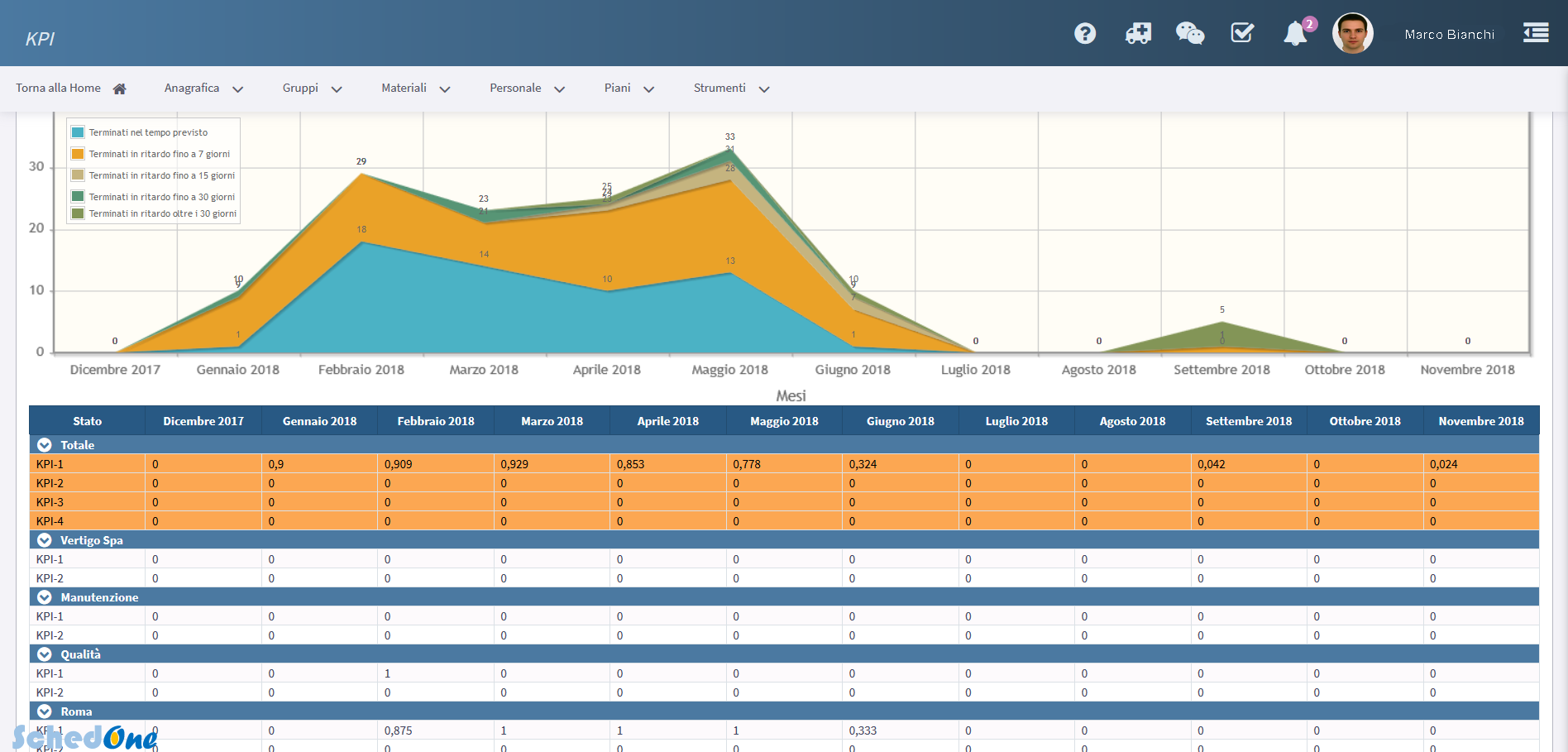Collapse the Totale group row
This screenshot has width=1568, height=752.
45,445
